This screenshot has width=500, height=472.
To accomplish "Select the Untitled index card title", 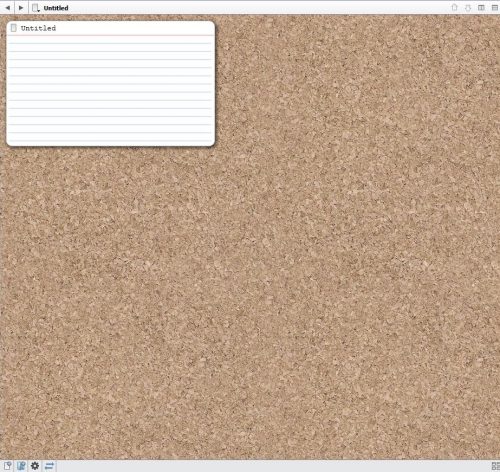I will click(38, 28).
